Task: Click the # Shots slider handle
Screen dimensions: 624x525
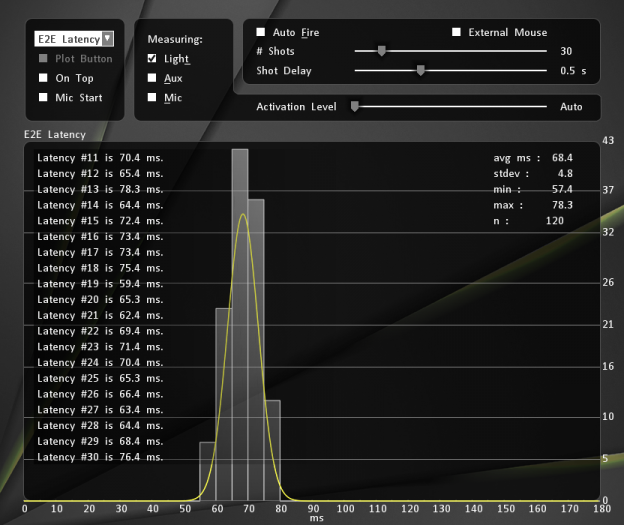Action: tap(381, 51)
